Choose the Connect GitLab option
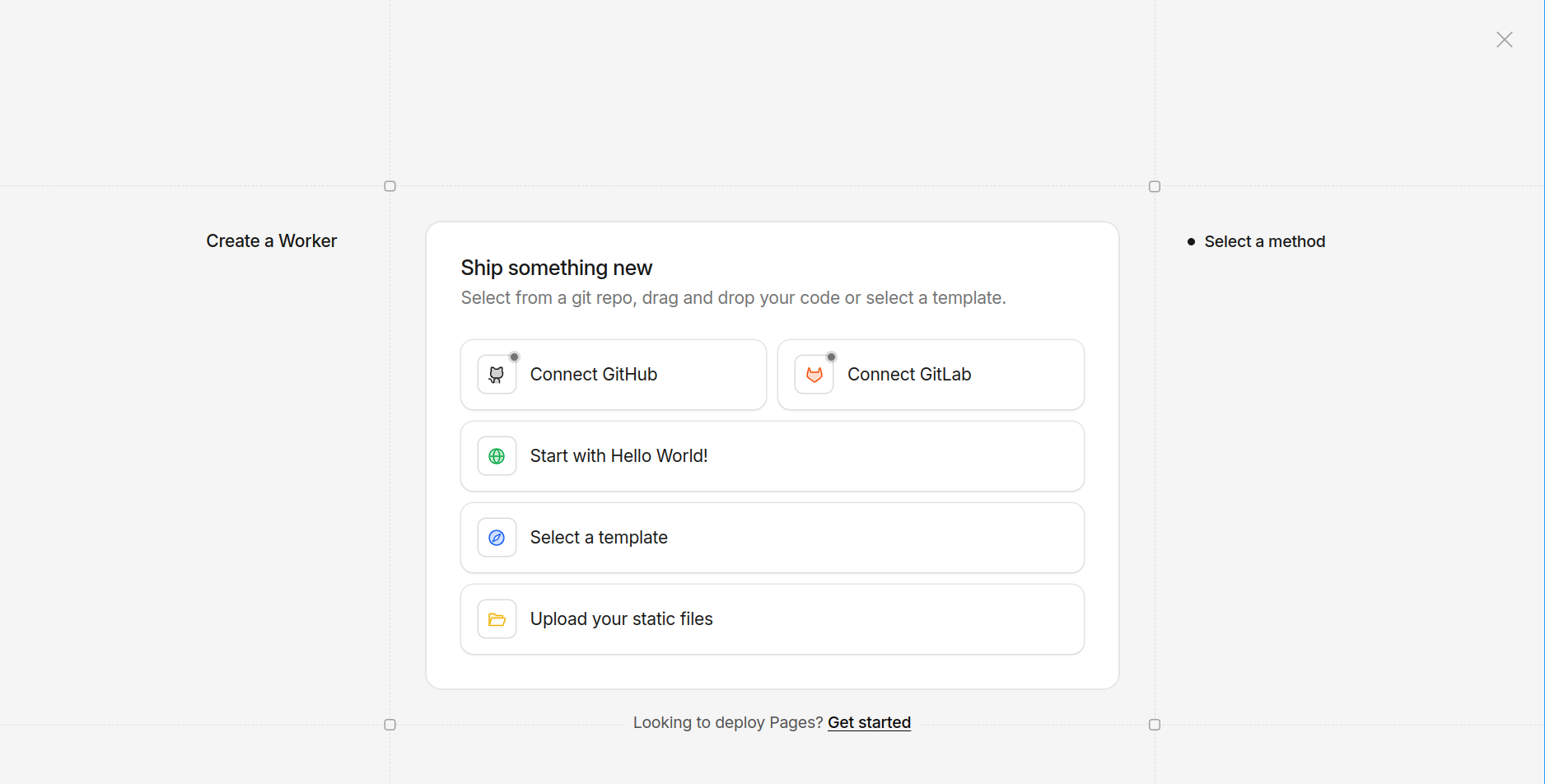The image size is (1545, 784). [x=931, y=374]
